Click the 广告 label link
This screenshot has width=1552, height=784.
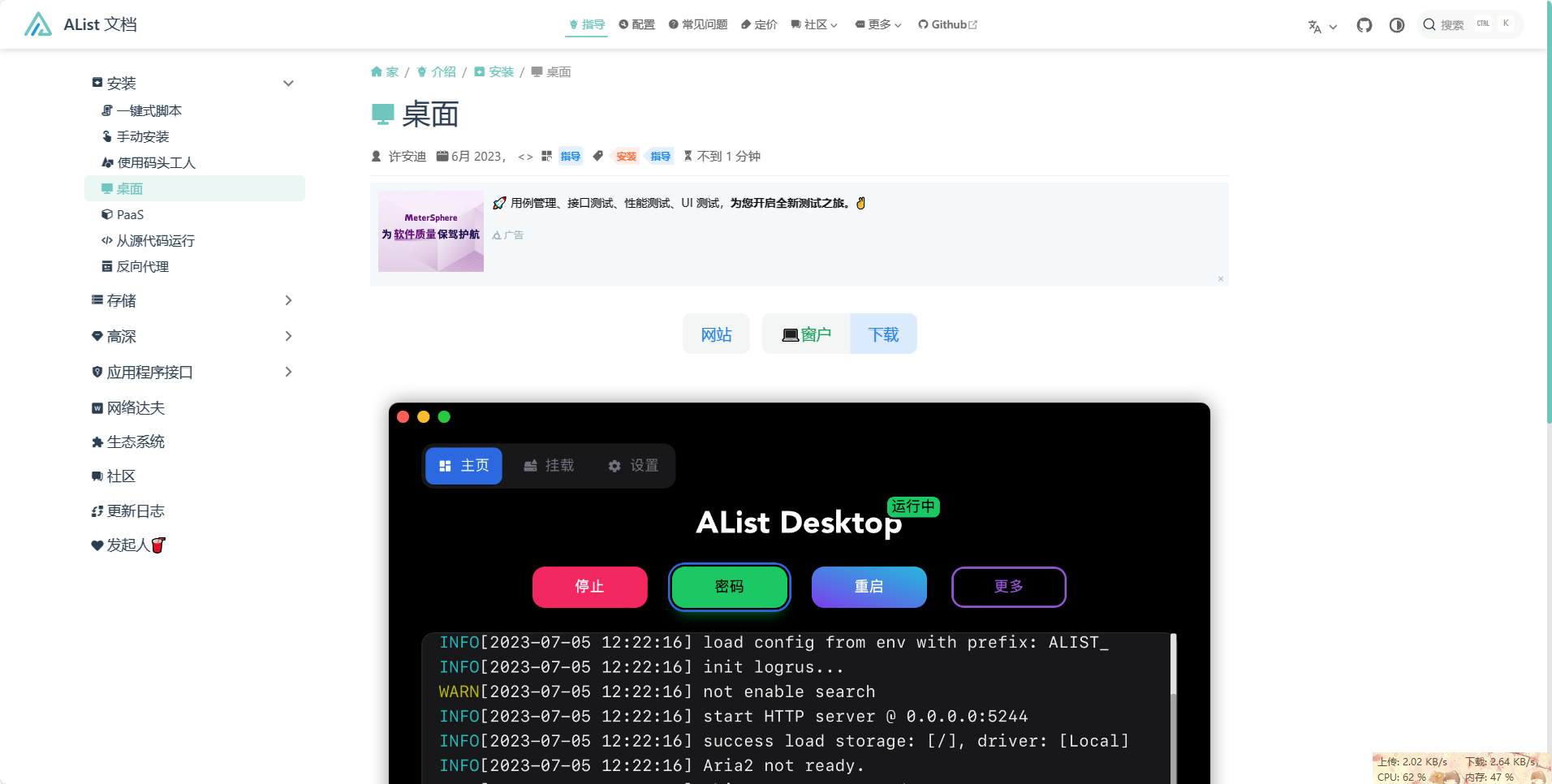pyautogui.click(x=508, y=235)
